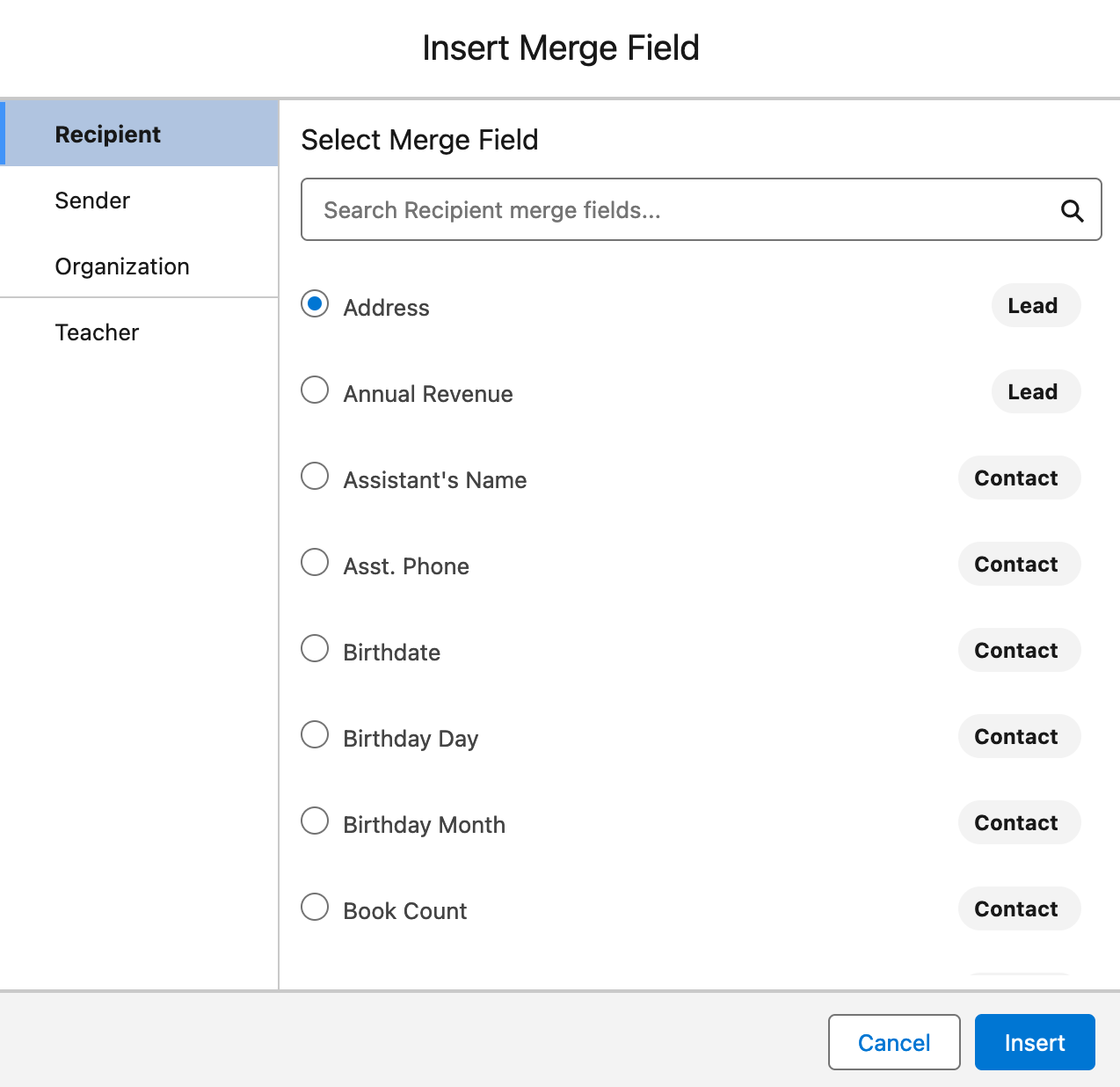Image resolution: width=1120 pixels, height=1087 pixels.
Task: Choose the Birthday Day radio button
Action: click(315, 735)
